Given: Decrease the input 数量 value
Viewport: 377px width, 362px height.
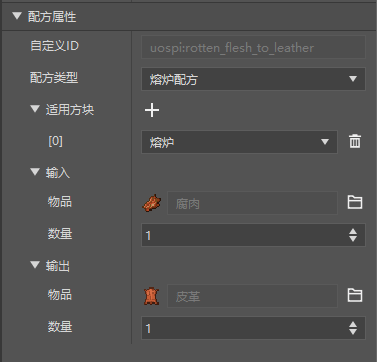Looking at the screenshot, I should coord(353,239).
